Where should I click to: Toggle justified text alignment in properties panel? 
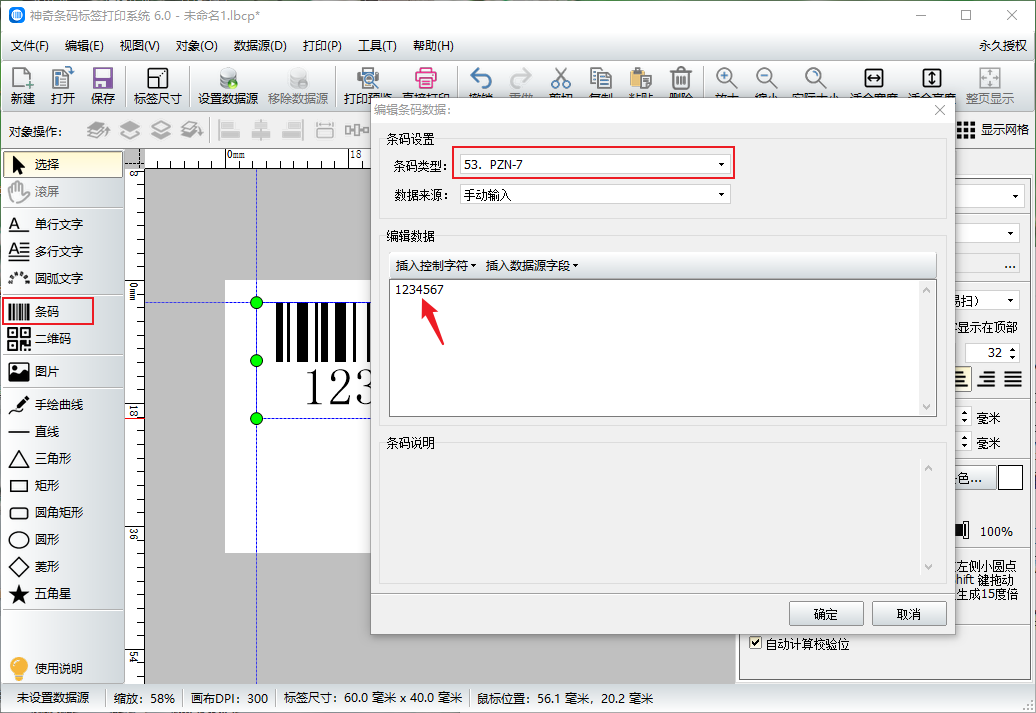1013,379
